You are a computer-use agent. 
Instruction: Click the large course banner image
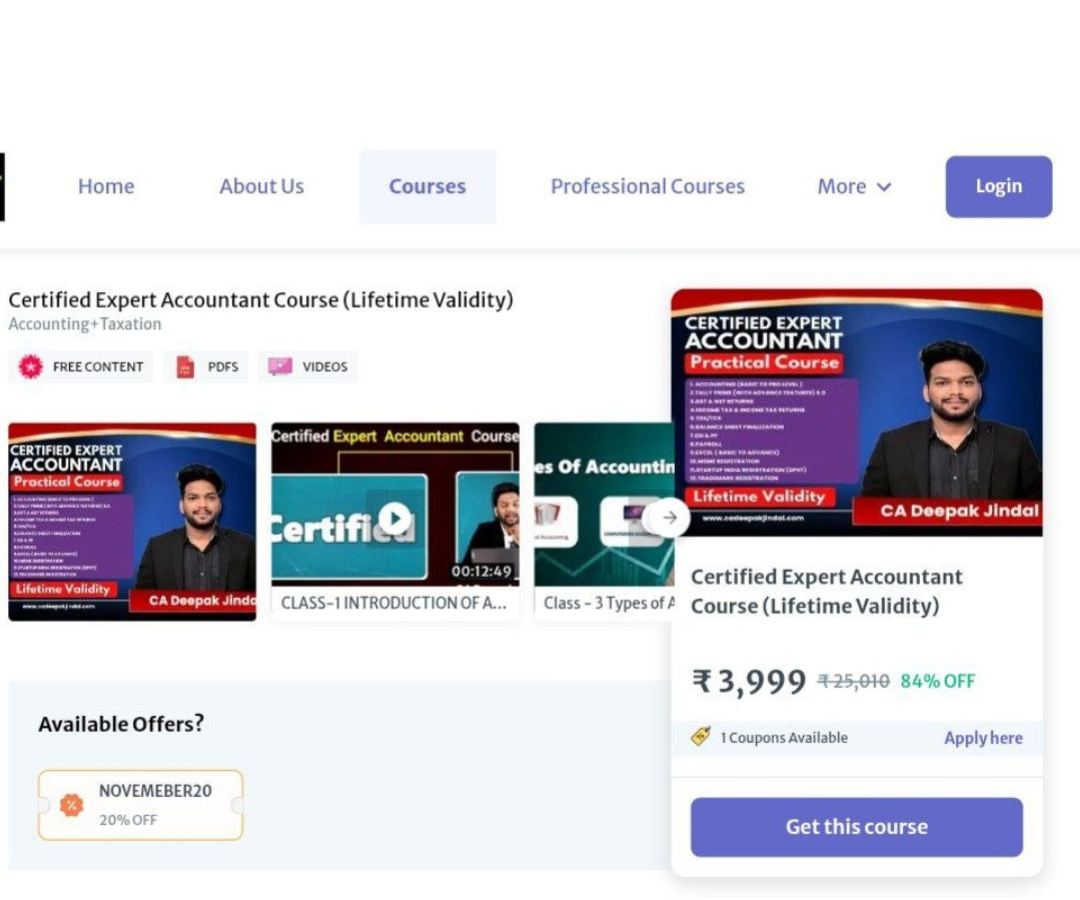pyautogui.click(x=856, y=412)
